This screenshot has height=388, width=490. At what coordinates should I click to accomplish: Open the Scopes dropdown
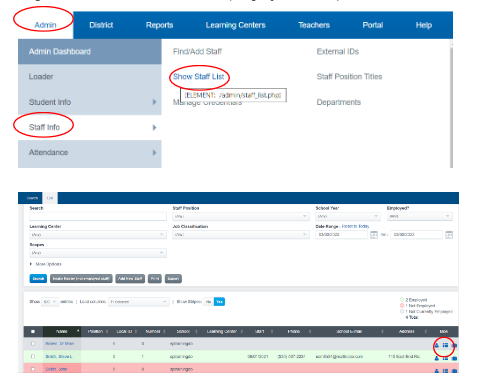98,253
